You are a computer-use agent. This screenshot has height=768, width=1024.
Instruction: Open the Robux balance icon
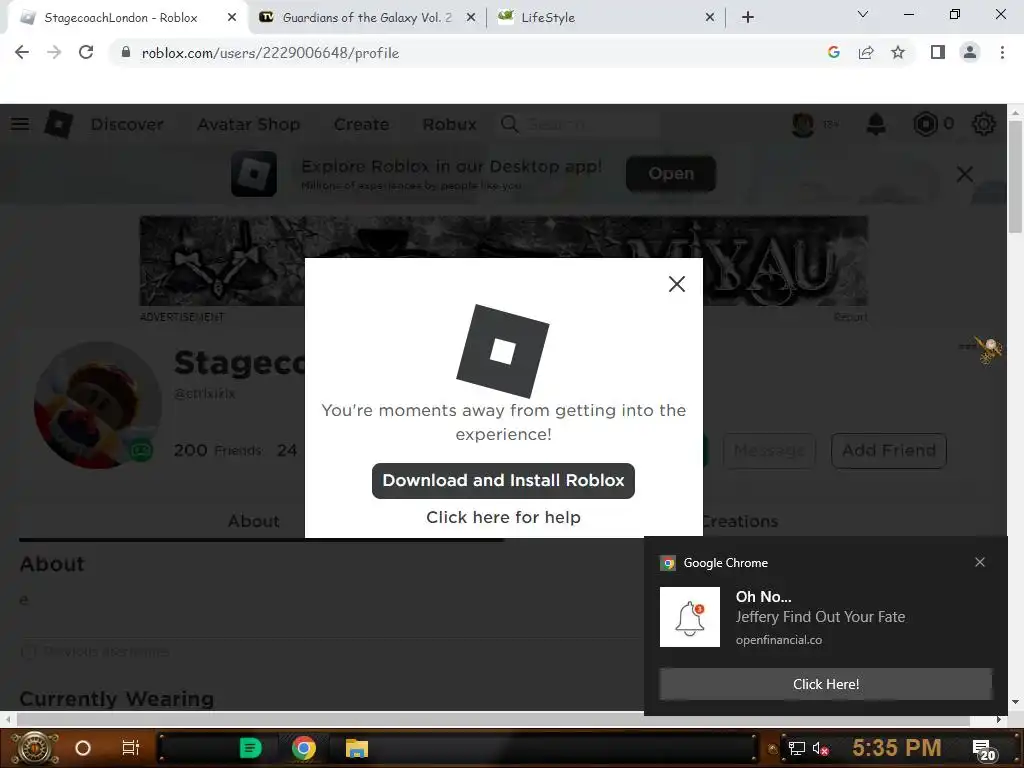click(925, 124)
